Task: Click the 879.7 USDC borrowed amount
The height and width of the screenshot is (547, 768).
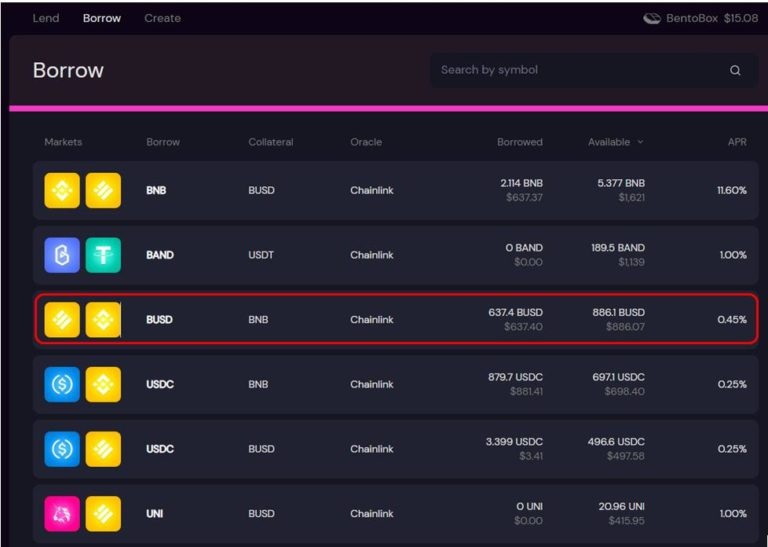Action: (x=515, y=377)
